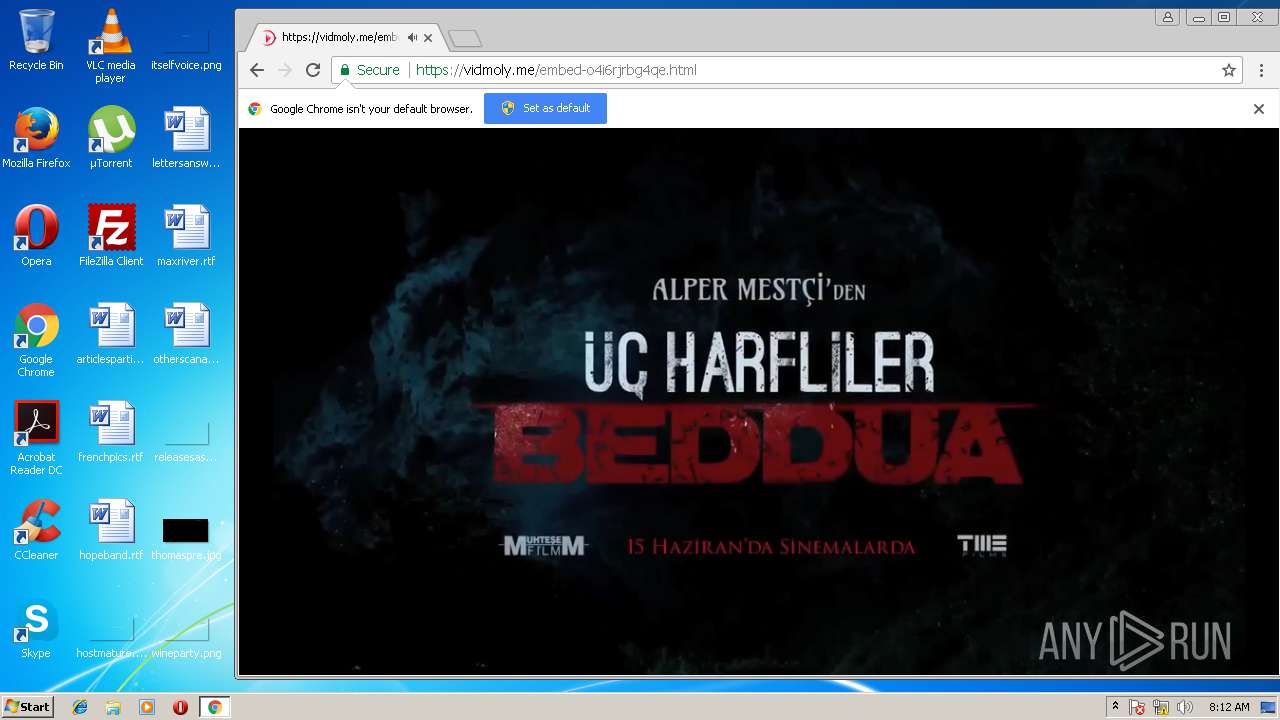This screenshot has width=1280, height=720.
Task: Click the 8:12 AM taskbar clock
Action: 1229,707
